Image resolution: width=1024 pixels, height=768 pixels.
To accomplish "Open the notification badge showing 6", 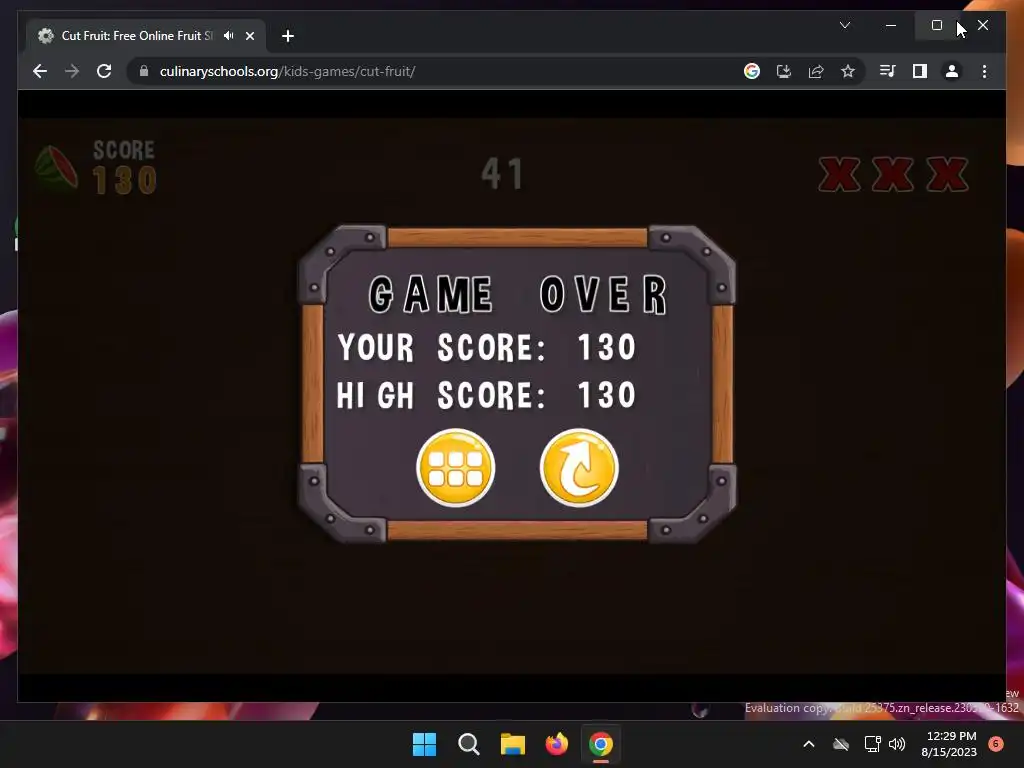I will click(x=996, y=744).
